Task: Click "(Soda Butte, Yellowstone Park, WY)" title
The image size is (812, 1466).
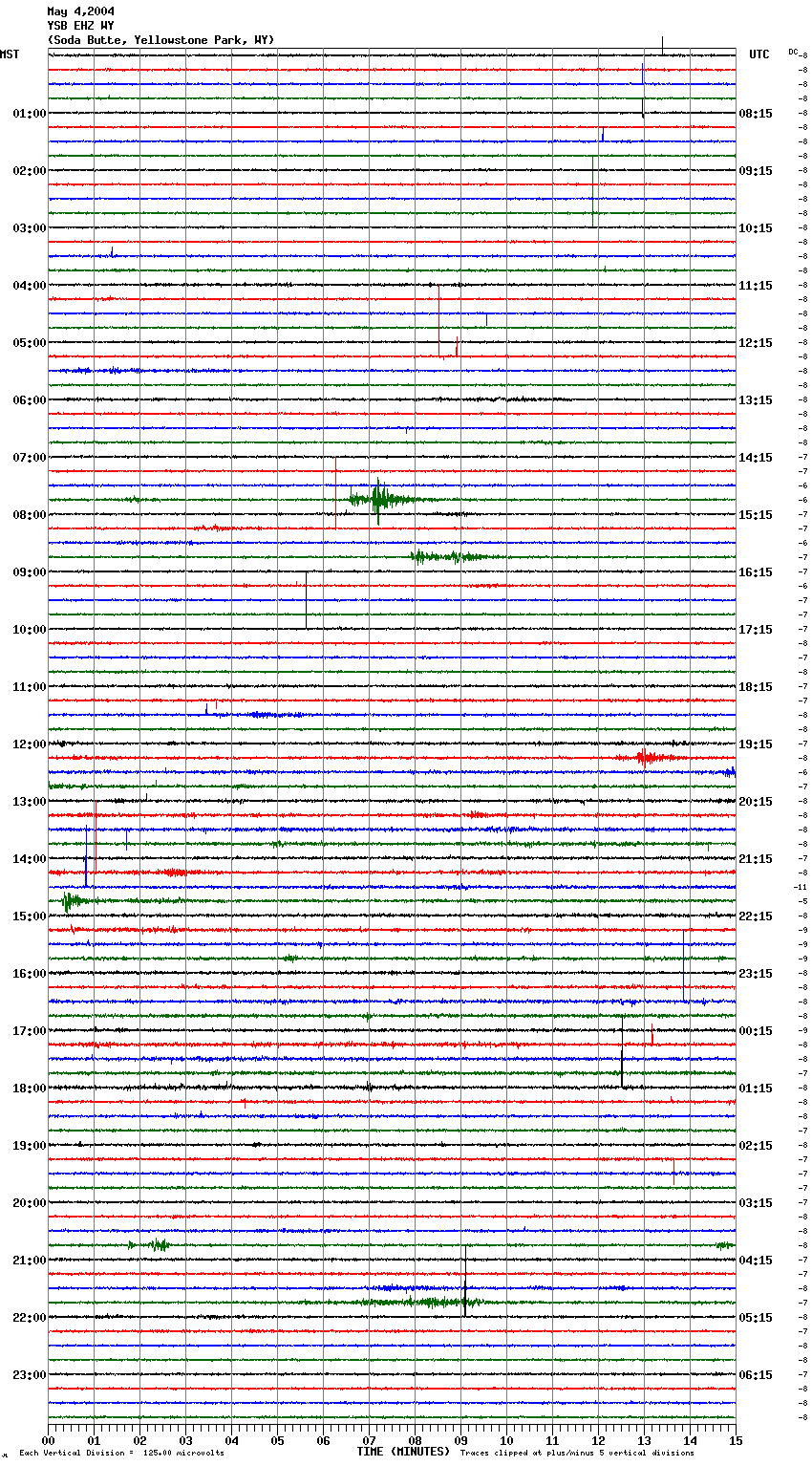Action: (x=160, y=40)
